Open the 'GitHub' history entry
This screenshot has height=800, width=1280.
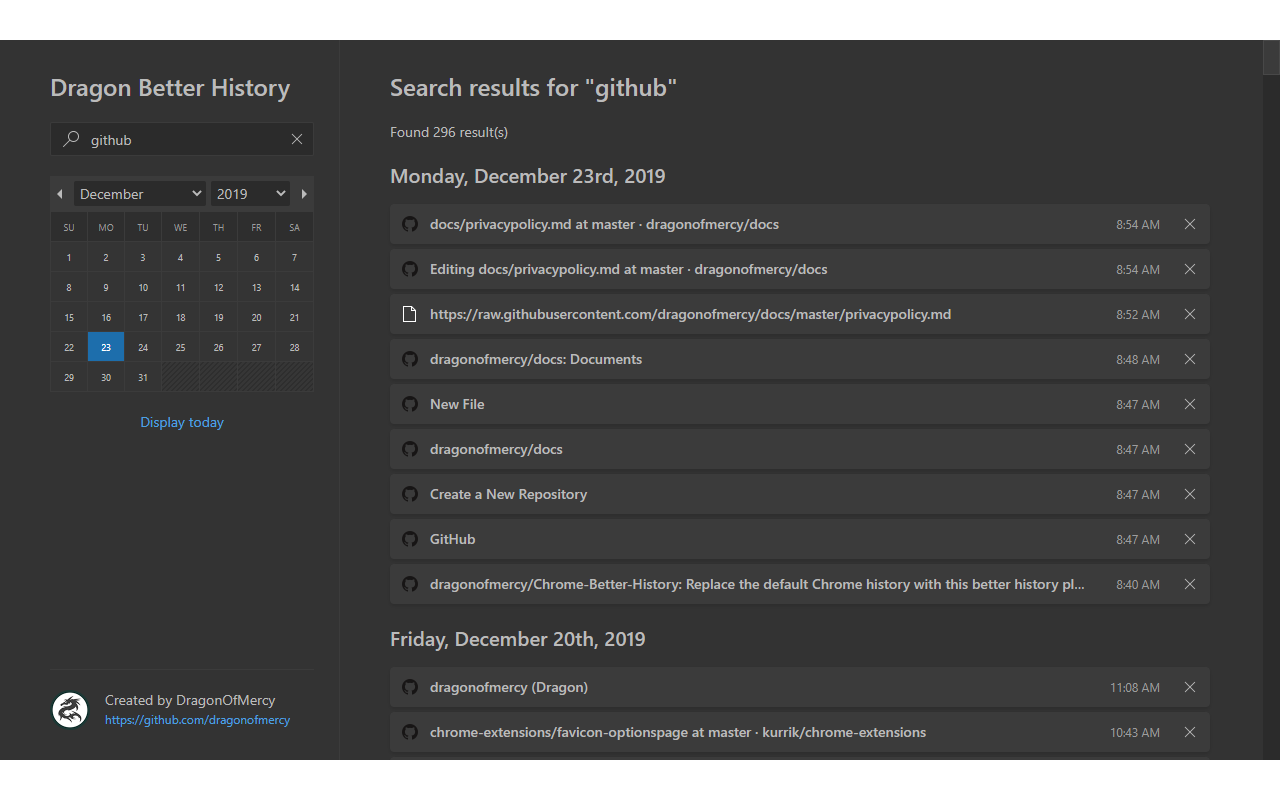453,539
